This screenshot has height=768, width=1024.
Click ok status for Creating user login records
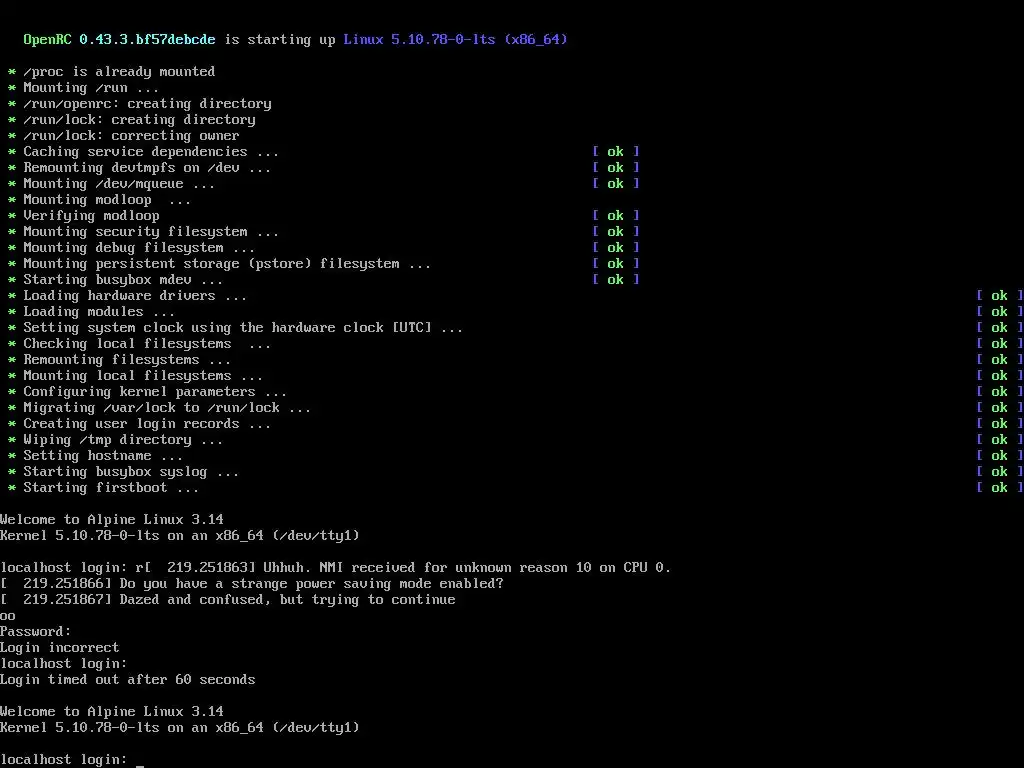pyautogui.click(x=999, y=423)
